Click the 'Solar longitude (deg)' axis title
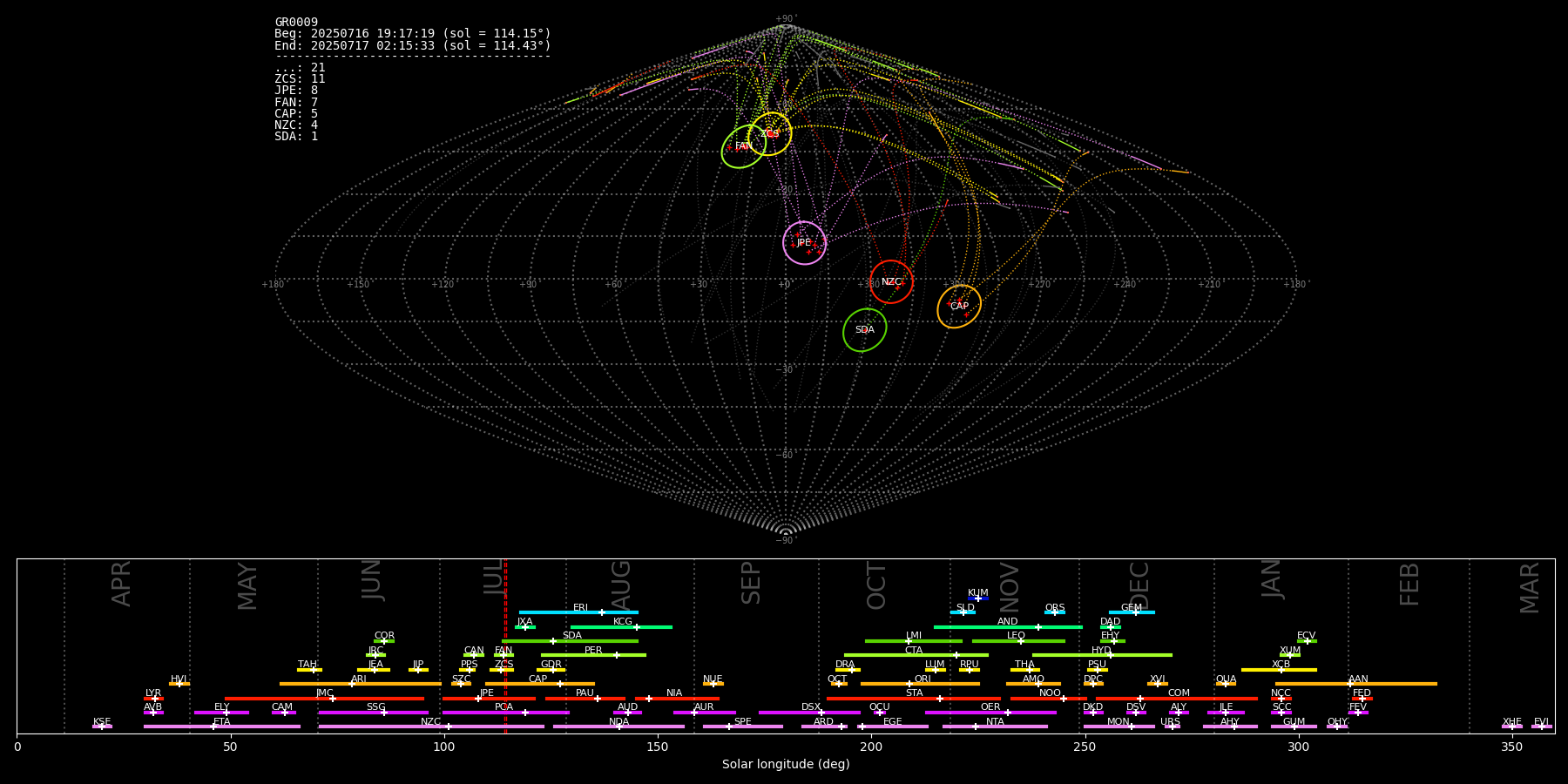1568x784 pixels. [786, 765]
